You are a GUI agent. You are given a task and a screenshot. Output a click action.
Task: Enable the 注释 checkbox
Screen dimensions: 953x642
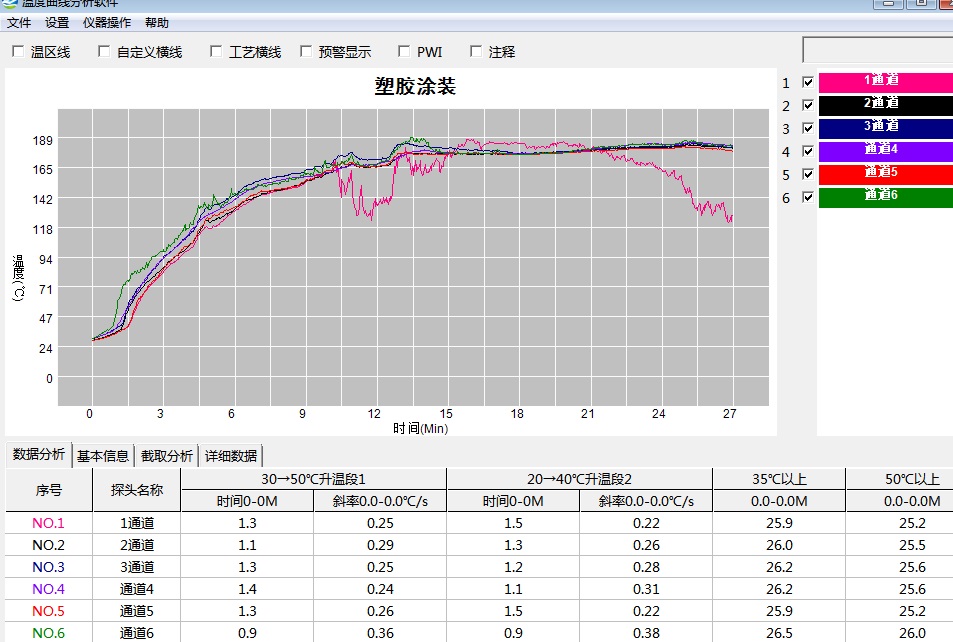click(476, 52)
